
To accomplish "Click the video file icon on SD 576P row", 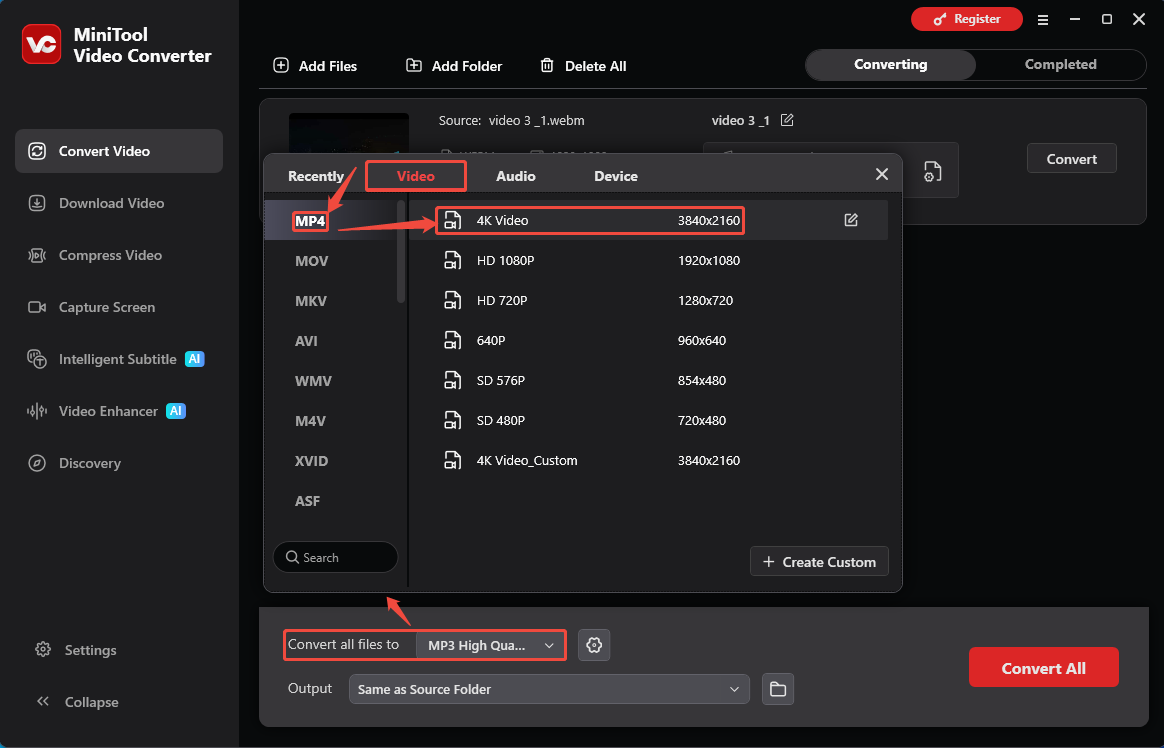I will [452, 380].
